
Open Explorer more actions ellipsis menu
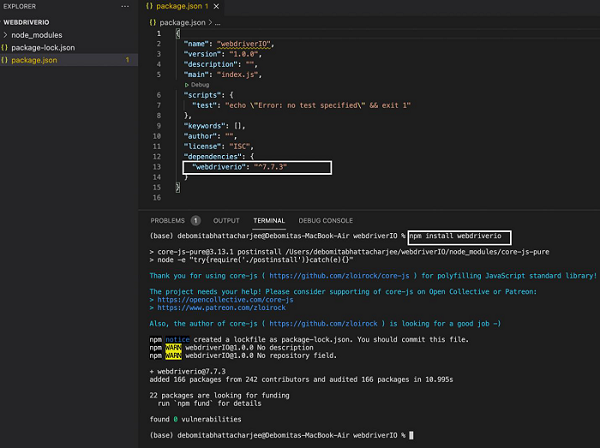[124, 6]
